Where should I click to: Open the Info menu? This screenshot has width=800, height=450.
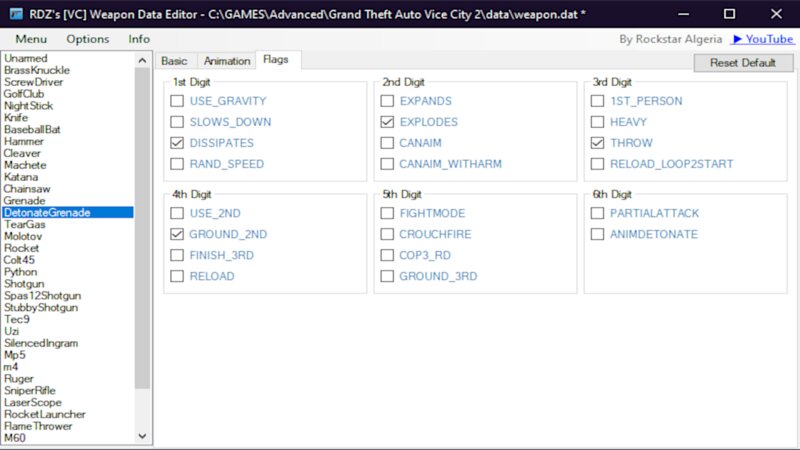[x=139, y=39]
